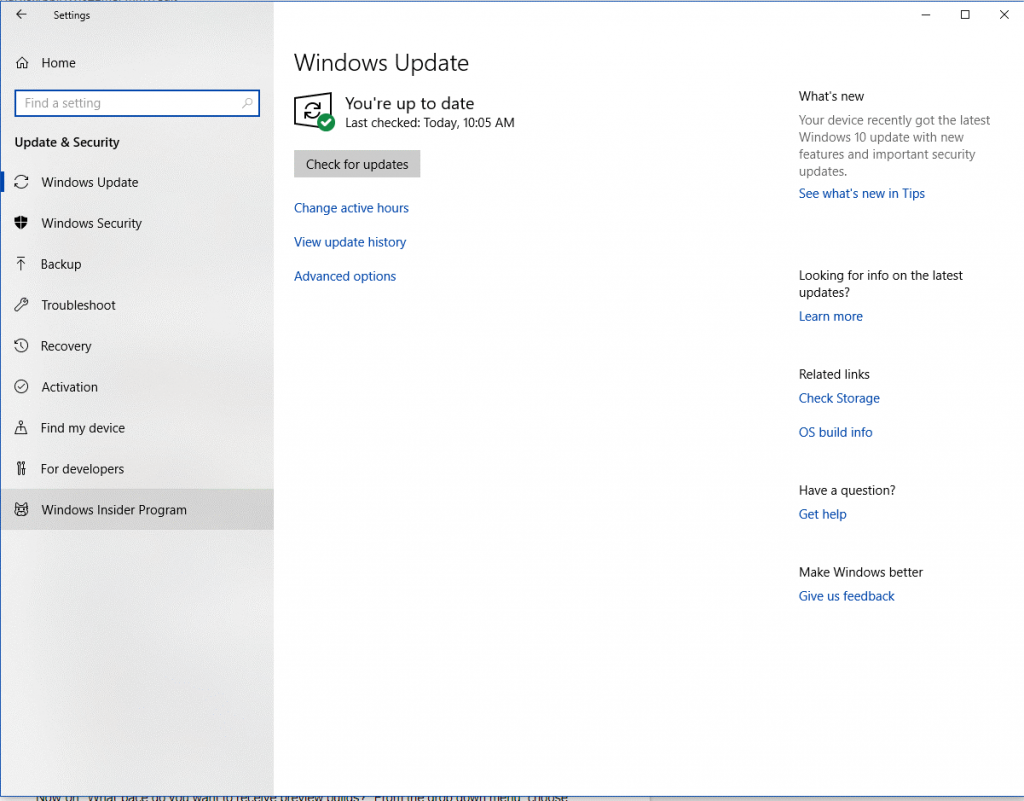Open Windows Security section
This screenshot has width=1024, height=801.
137,223
